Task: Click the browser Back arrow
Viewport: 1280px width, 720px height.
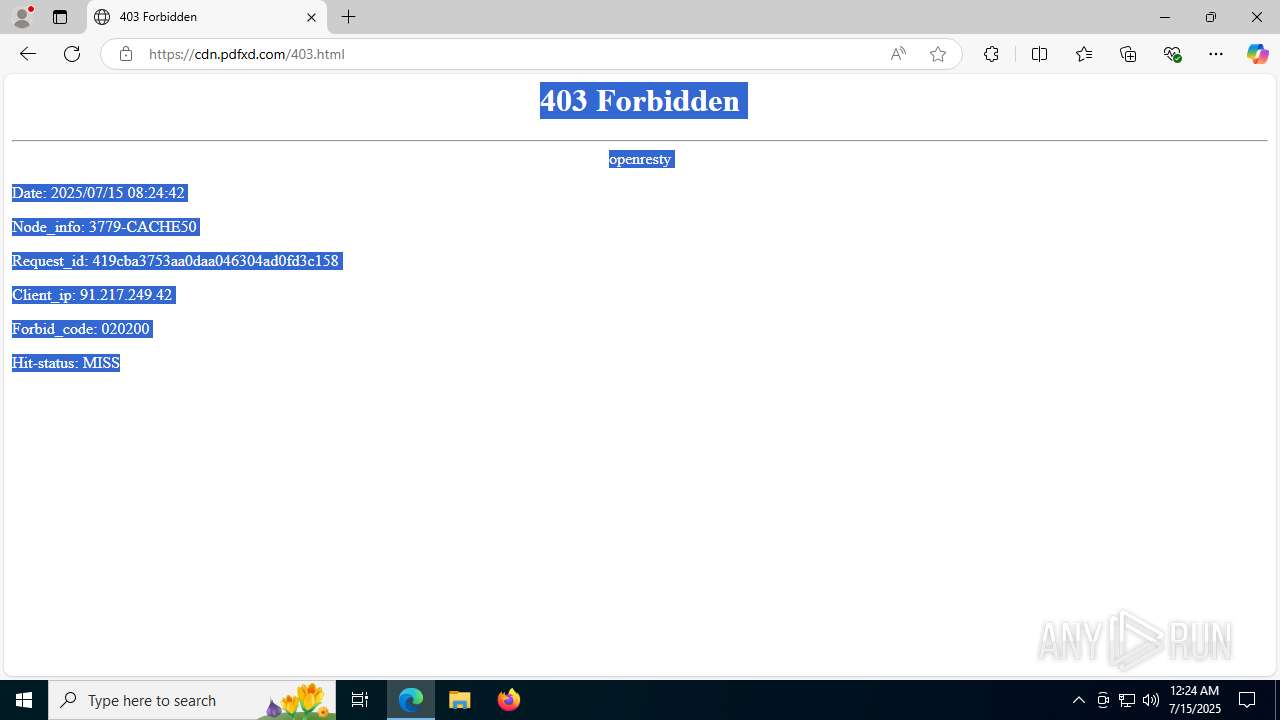Action: tap(28, 54)
